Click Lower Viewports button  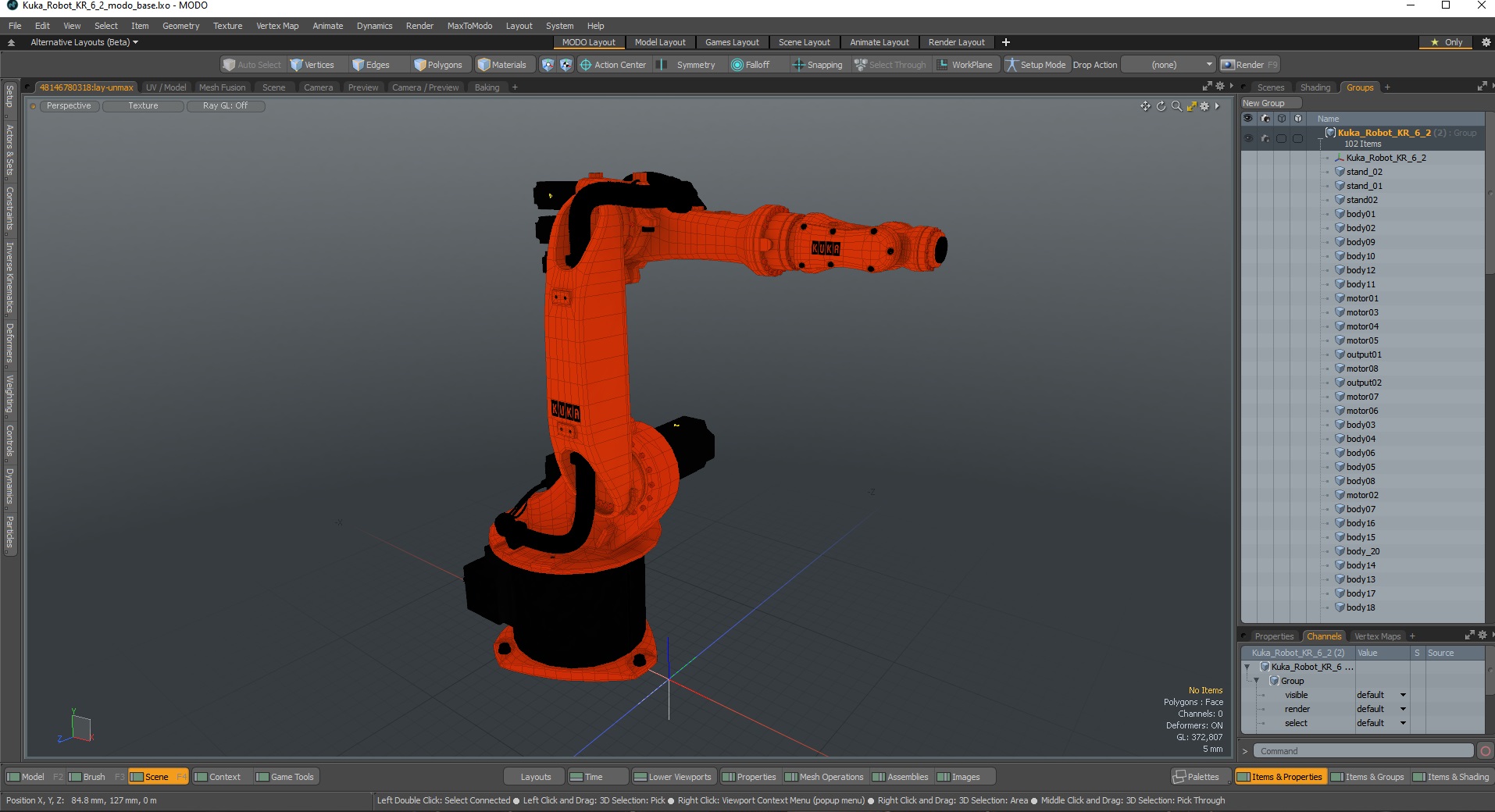pos(673,777)
